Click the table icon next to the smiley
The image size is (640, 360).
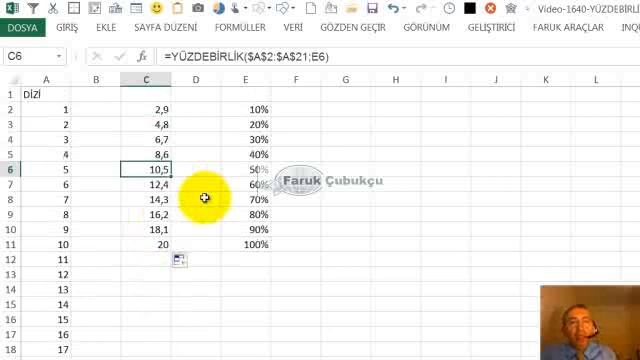136,8
